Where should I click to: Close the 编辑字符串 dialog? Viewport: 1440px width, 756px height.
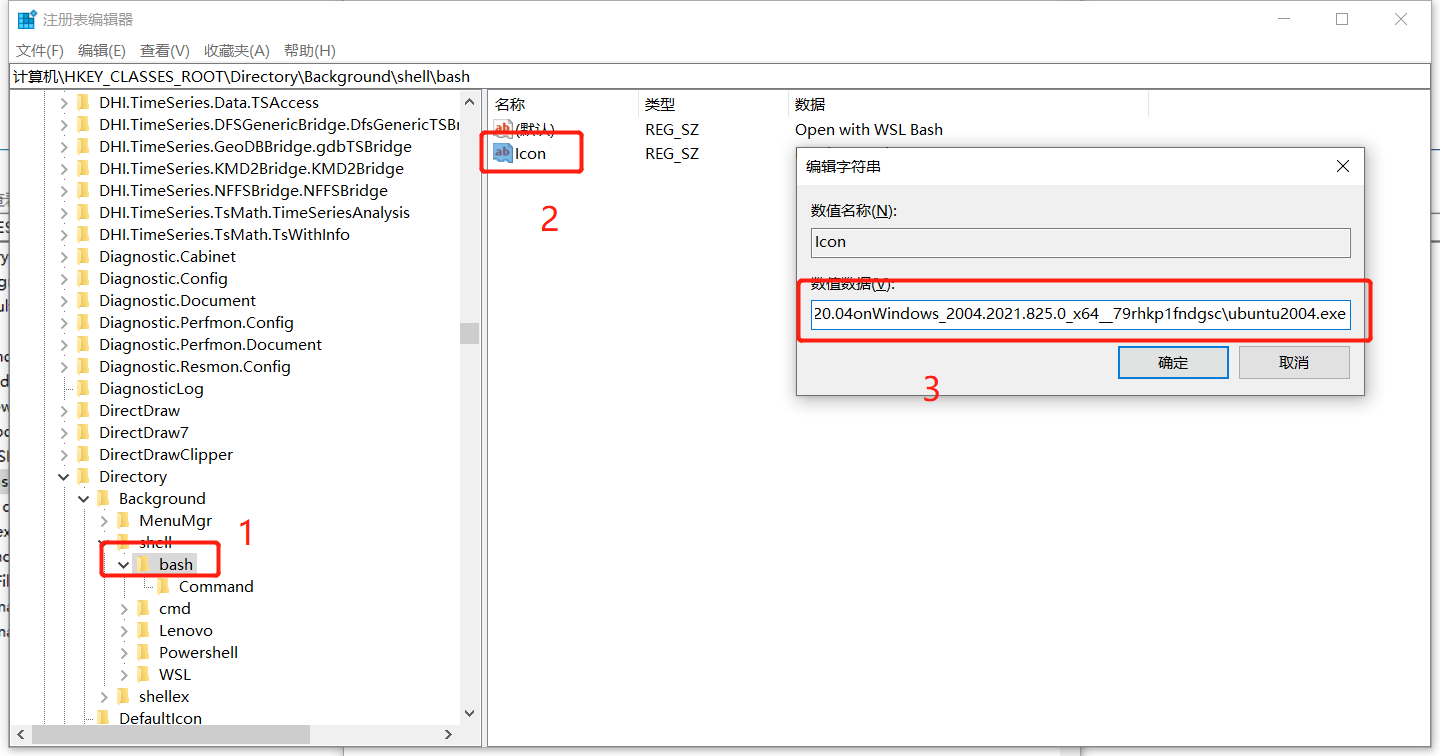point(1343,167)
